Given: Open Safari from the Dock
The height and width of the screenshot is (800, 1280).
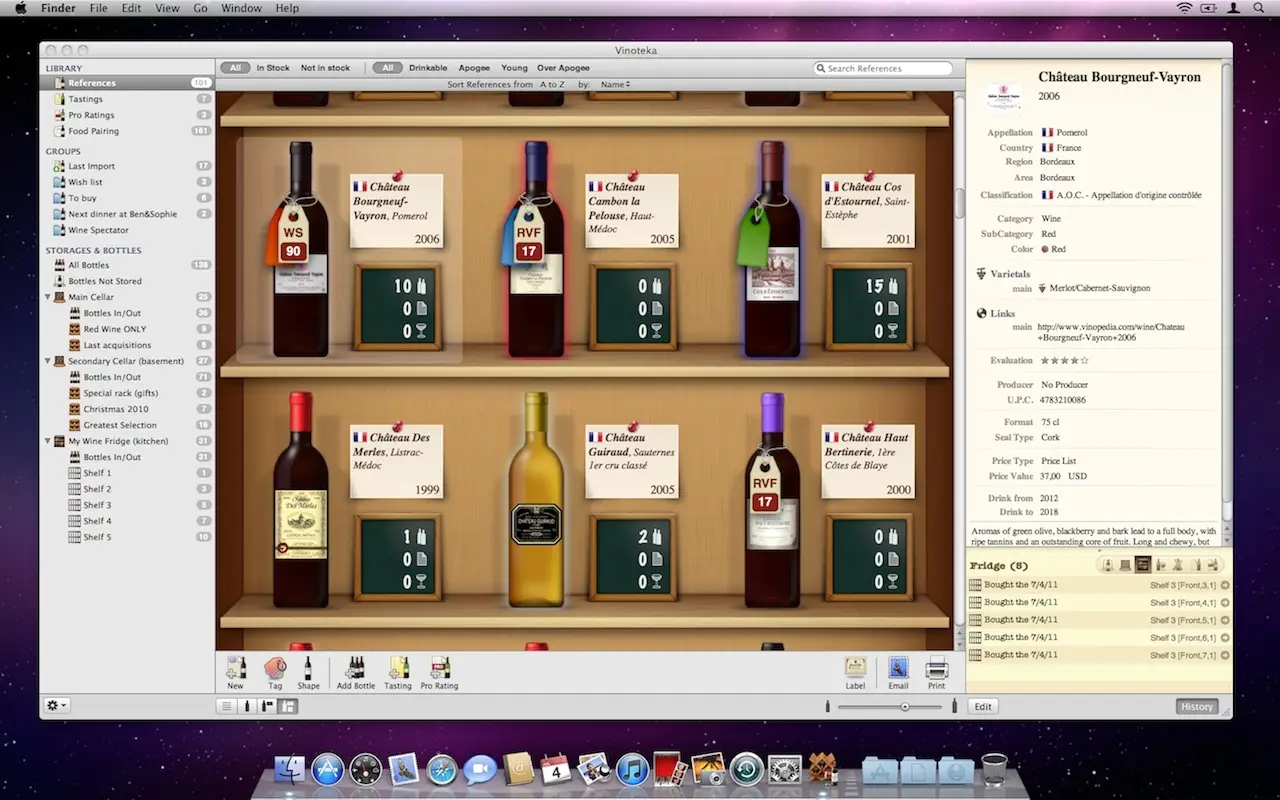Looking at the screenshot, I should pyautogui.click(x=442, y=769).
